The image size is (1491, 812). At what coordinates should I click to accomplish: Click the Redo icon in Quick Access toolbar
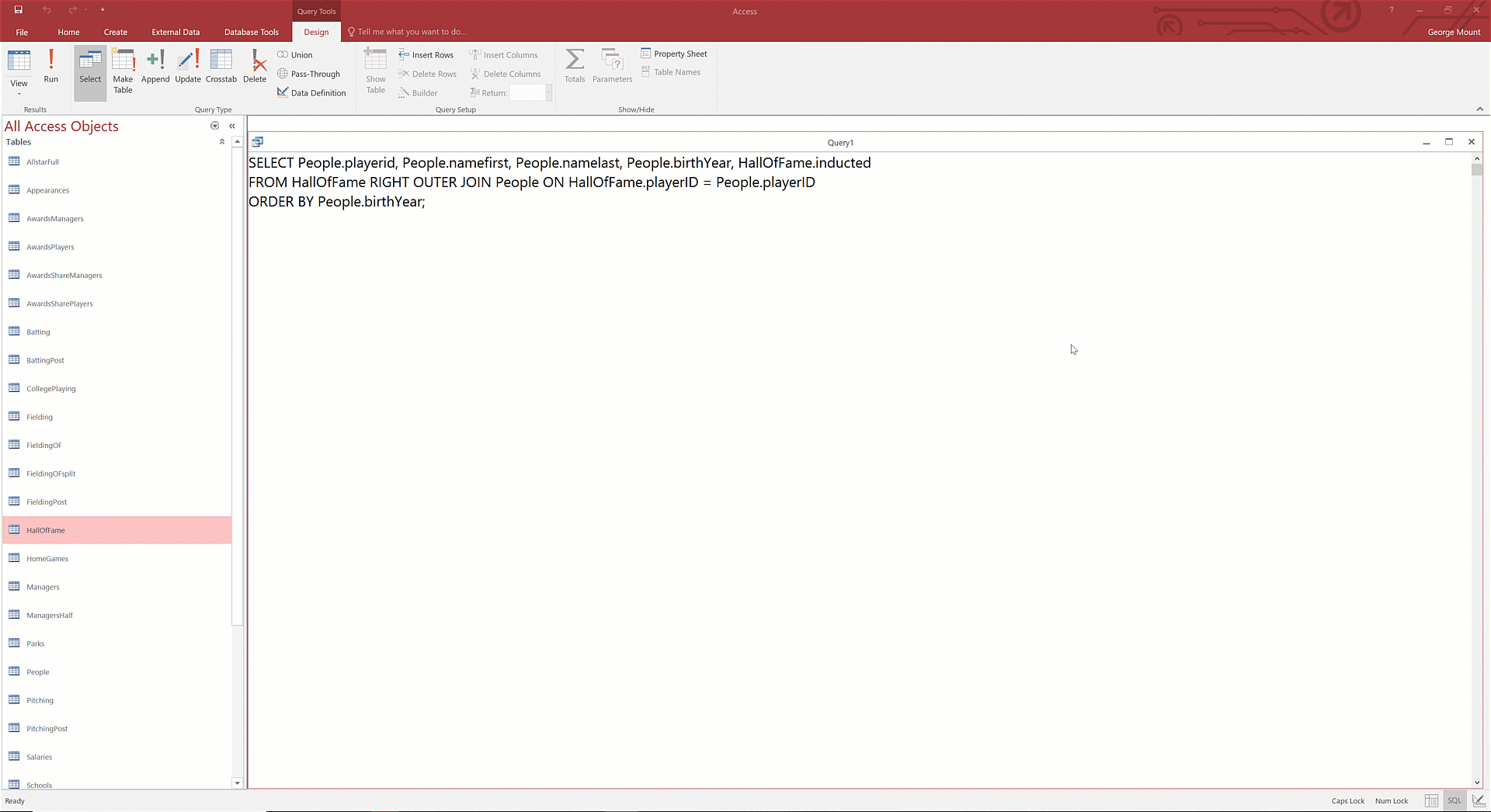[x=73, y=10]
